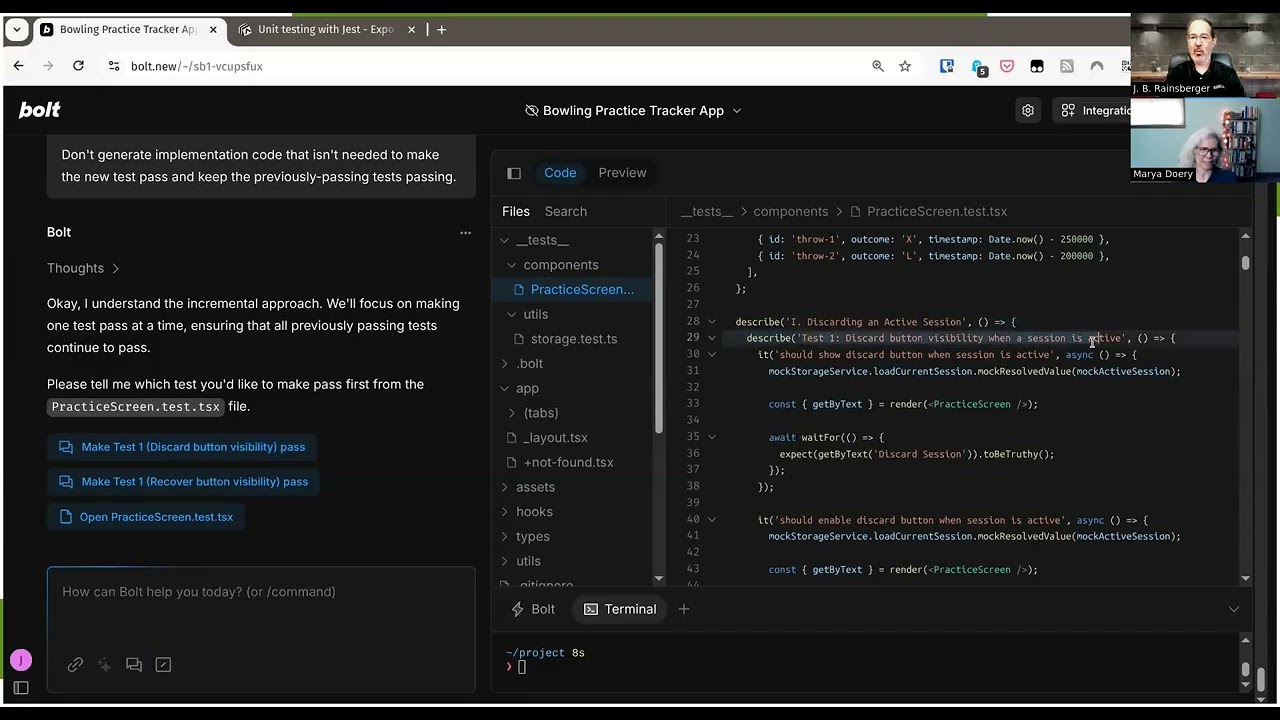Image resolution: width=1280 pixels, height=720 pixels.
Task: Toggle the discussion mode chat bubbles icon
Action: 134,665
